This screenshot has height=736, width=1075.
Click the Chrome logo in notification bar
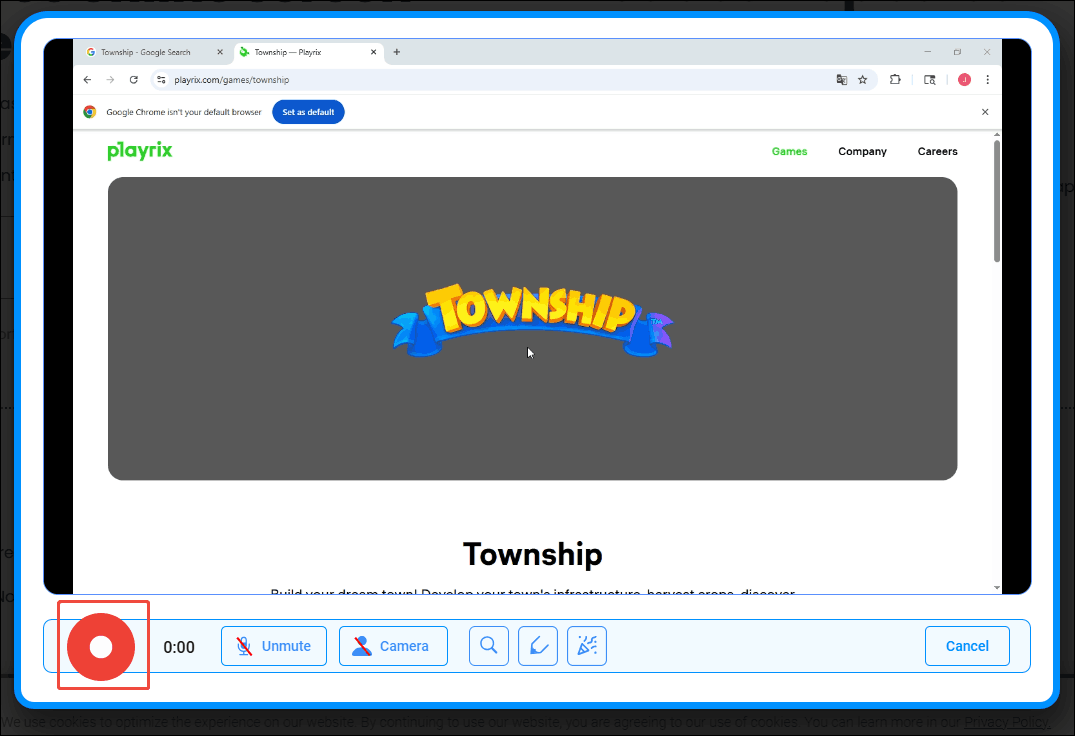(x=90, y=112)
